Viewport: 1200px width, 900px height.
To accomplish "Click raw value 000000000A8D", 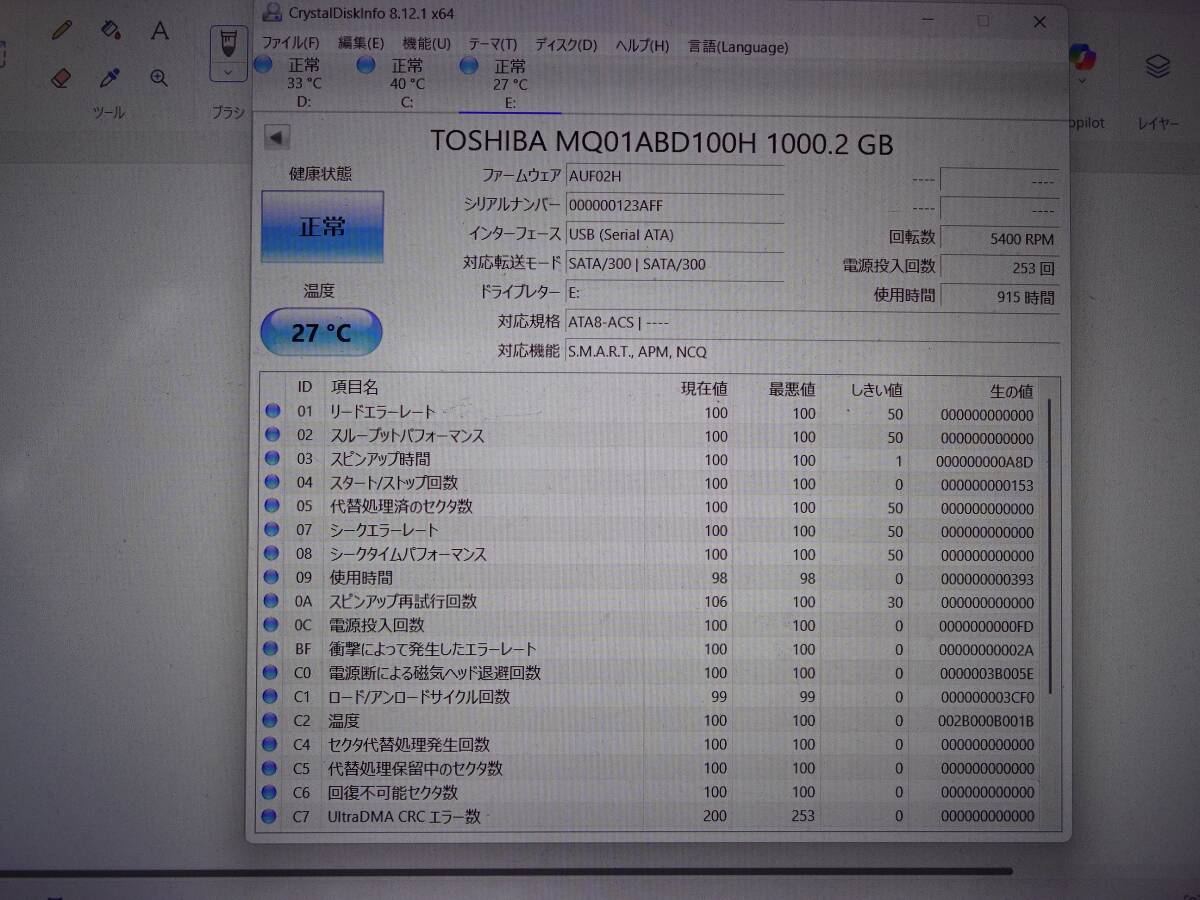I will click(x=986, y=462).
